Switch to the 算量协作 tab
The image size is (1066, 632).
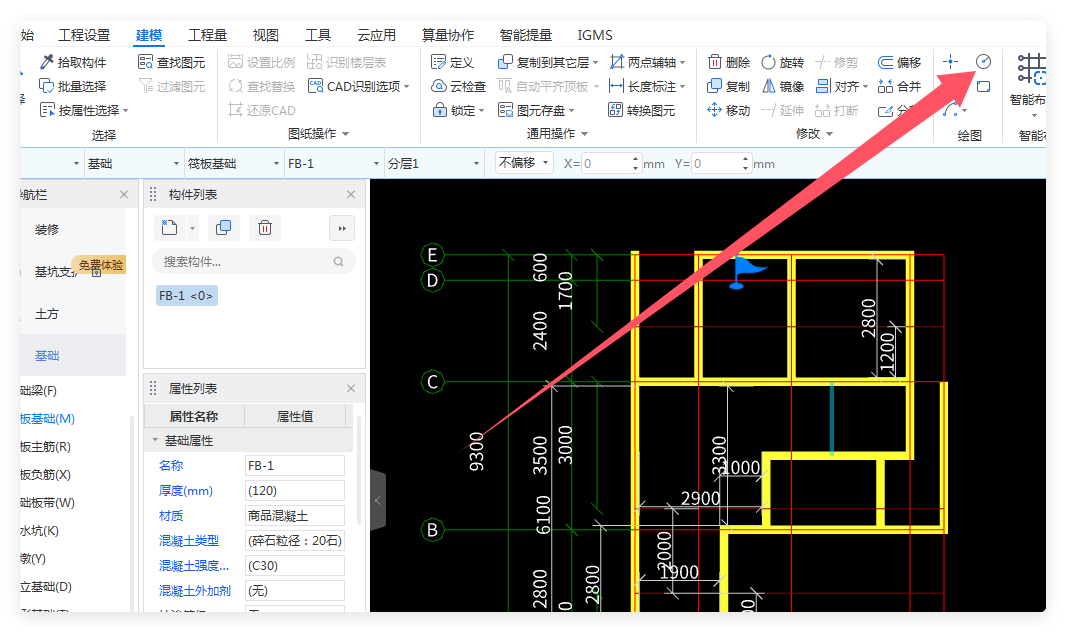tap(448, 35)
